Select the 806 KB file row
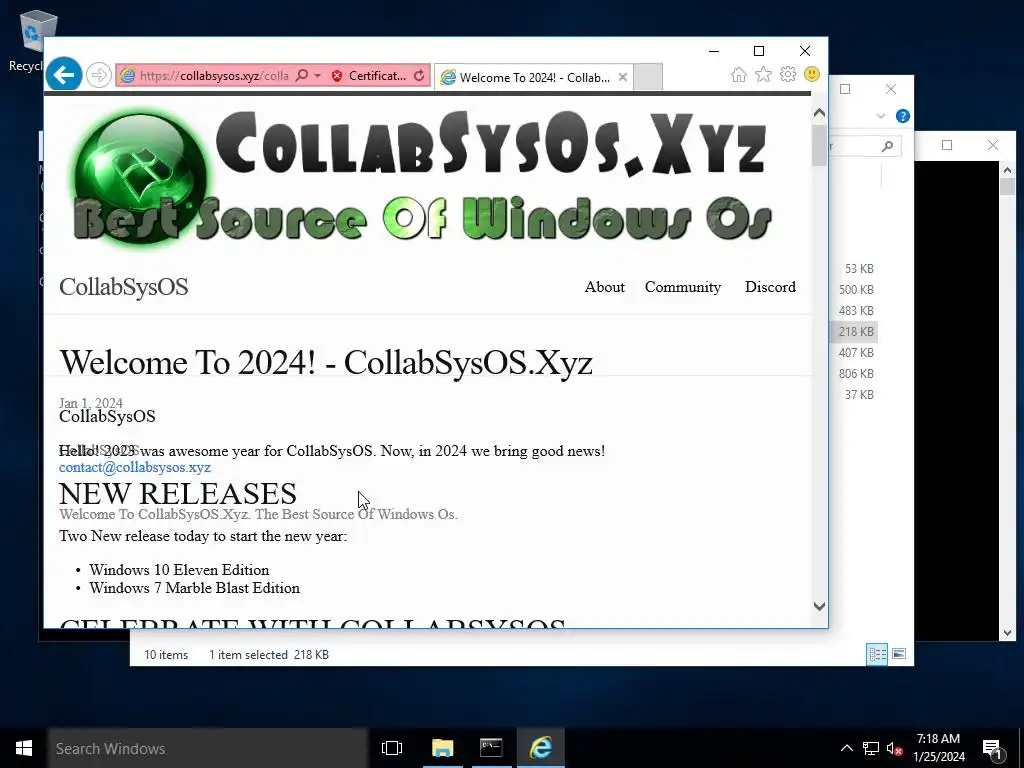1024x768 pixels. pos(856,374)
